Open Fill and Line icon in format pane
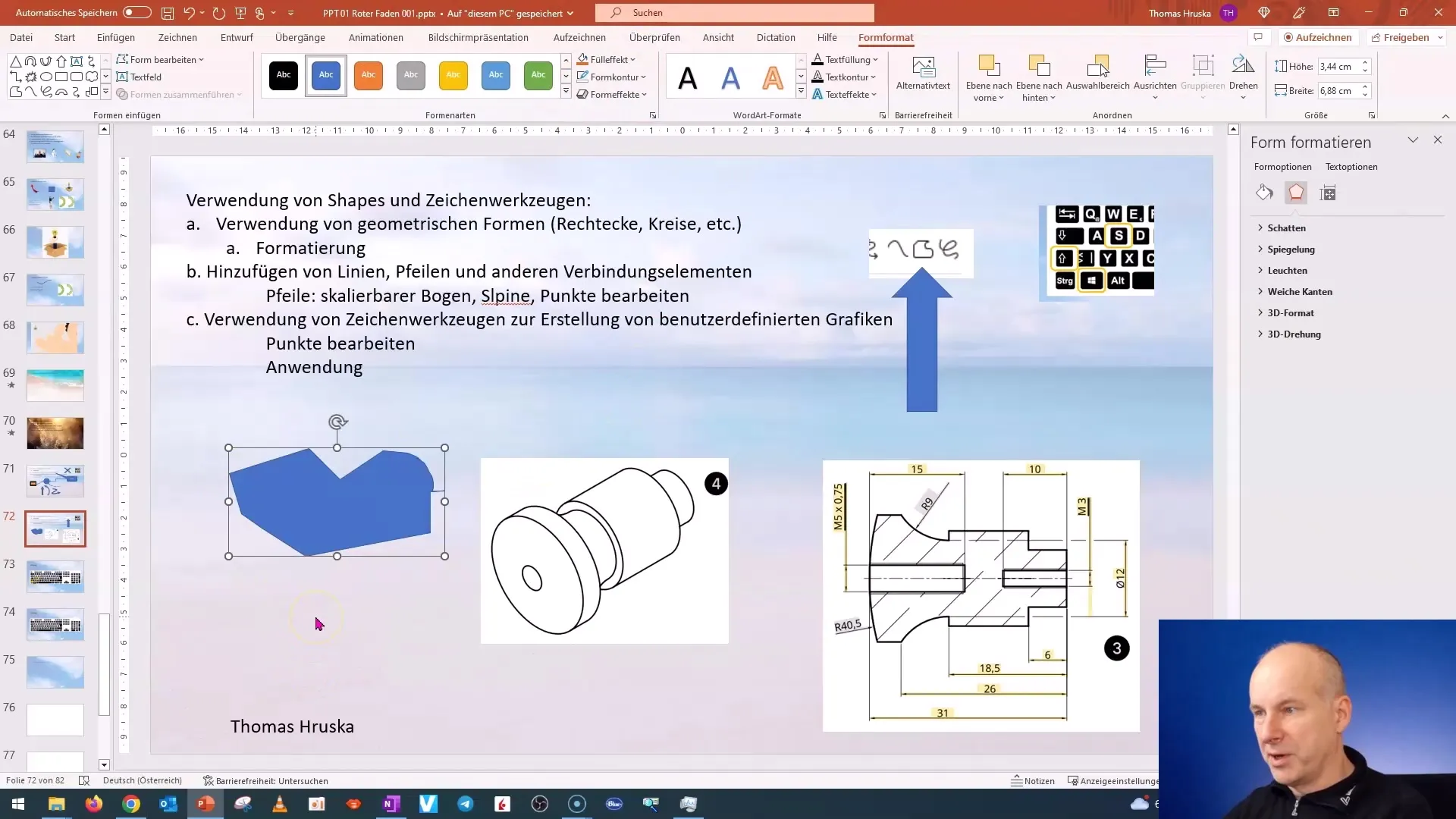This screenshot has width=1456, height=819. (1264, 193)
